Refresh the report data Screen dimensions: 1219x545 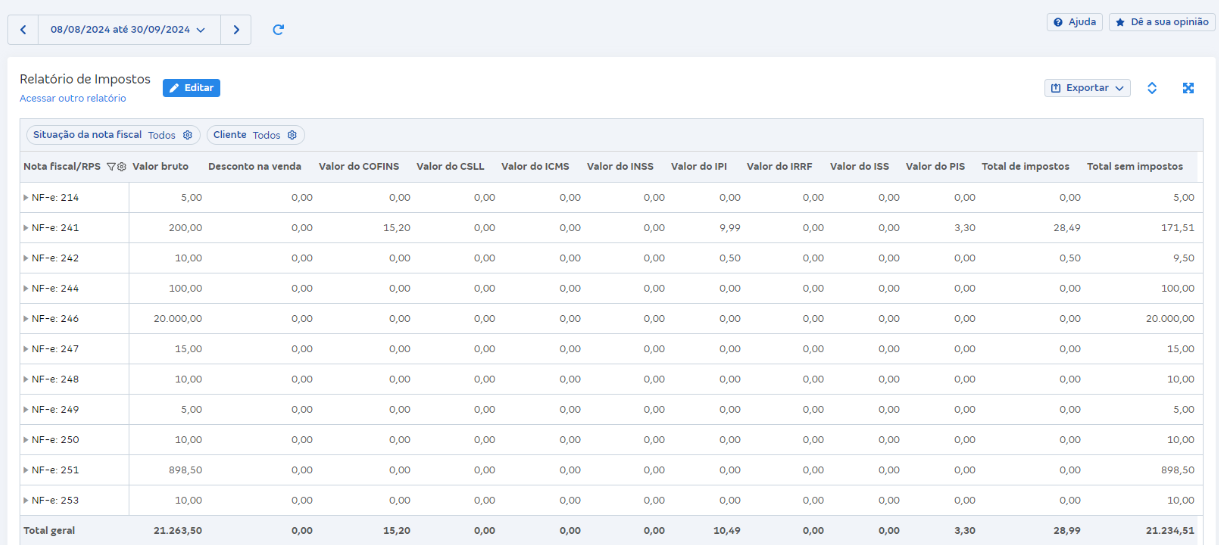[278, 30]
